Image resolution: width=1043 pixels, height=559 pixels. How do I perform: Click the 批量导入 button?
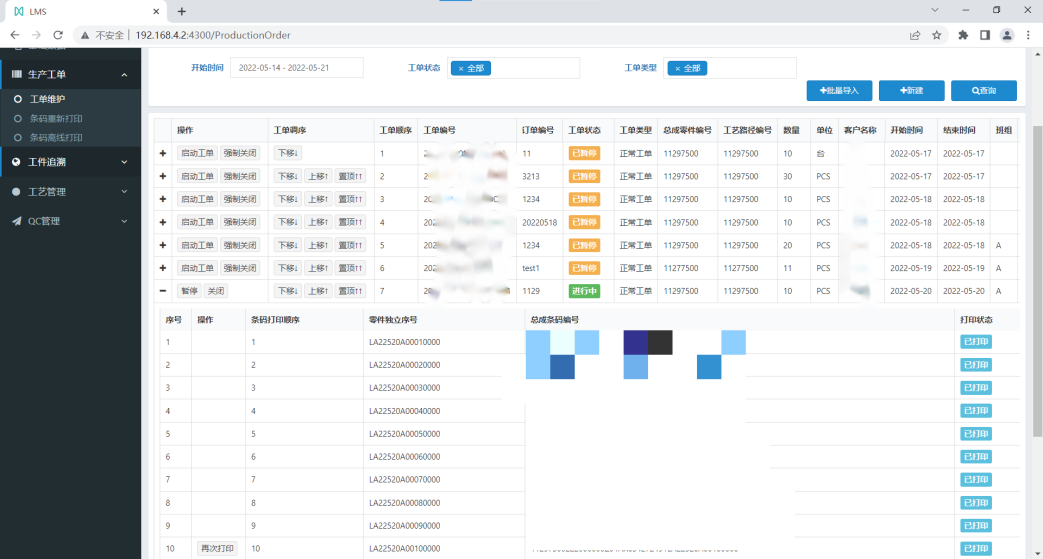click(x=839, y=91)
